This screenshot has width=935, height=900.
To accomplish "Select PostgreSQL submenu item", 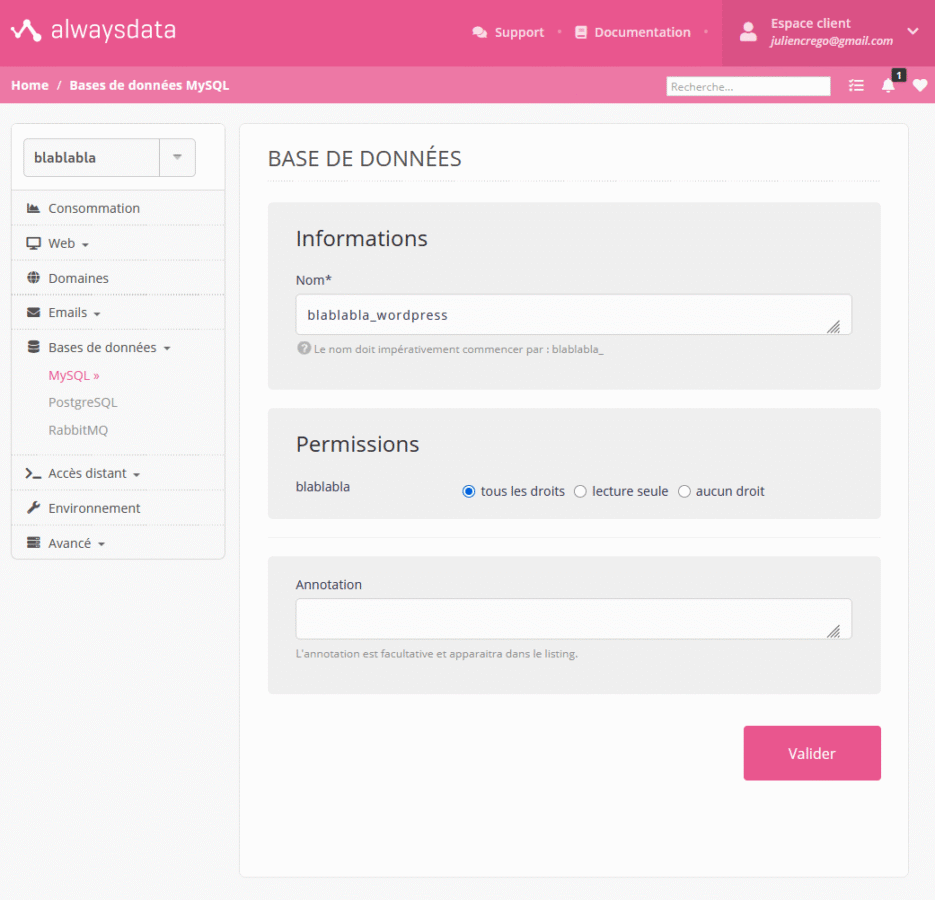I will 83,403.
